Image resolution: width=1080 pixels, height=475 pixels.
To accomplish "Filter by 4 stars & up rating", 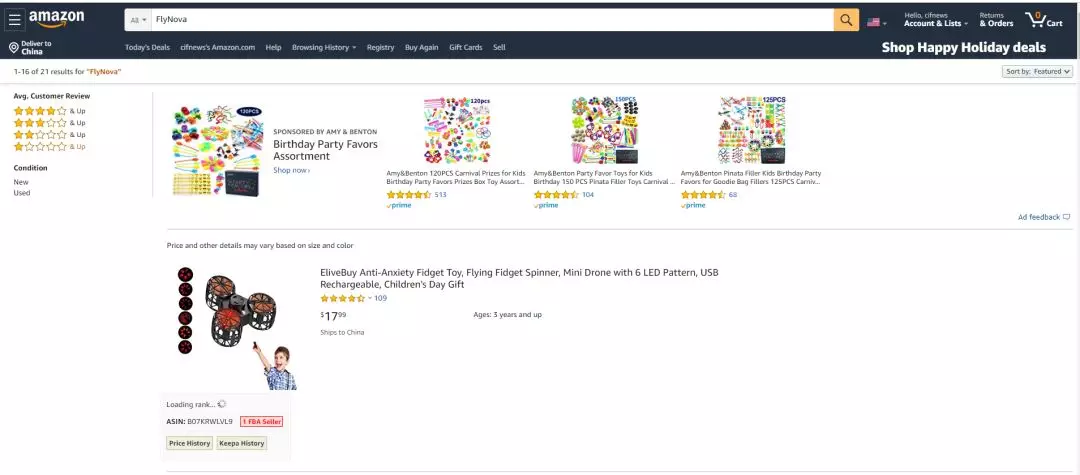I will [x=40, y=111].
